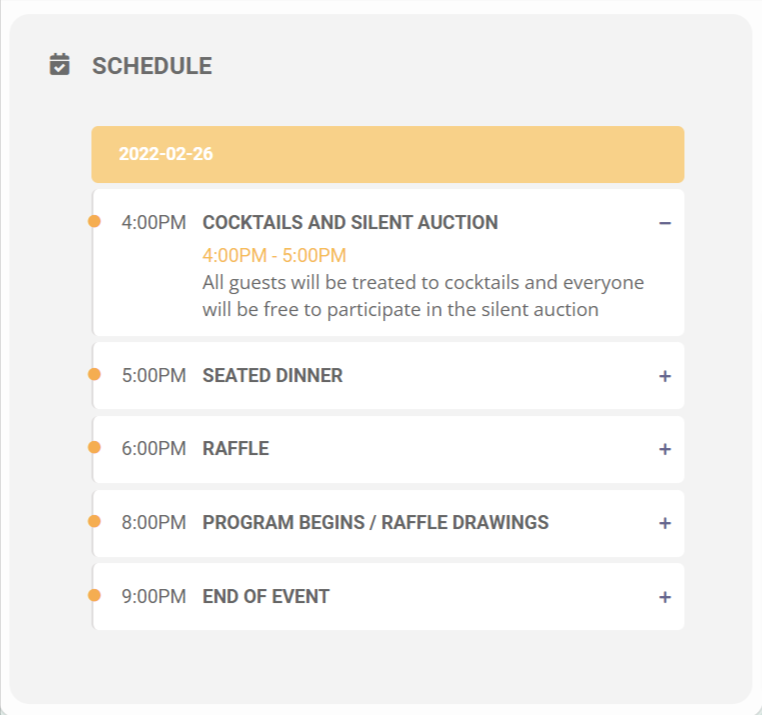Click orange timeline dot at 6:00PM
Viewport: 762px width, 715px height.
click(x=94, y=447)
